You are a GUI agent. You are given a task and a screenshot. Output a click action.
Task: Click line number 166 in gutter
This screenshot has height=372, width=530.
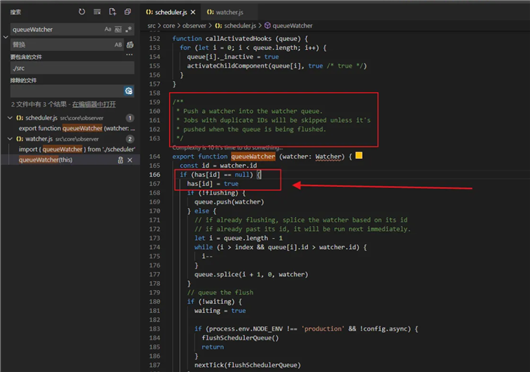(x=155, y=175)
